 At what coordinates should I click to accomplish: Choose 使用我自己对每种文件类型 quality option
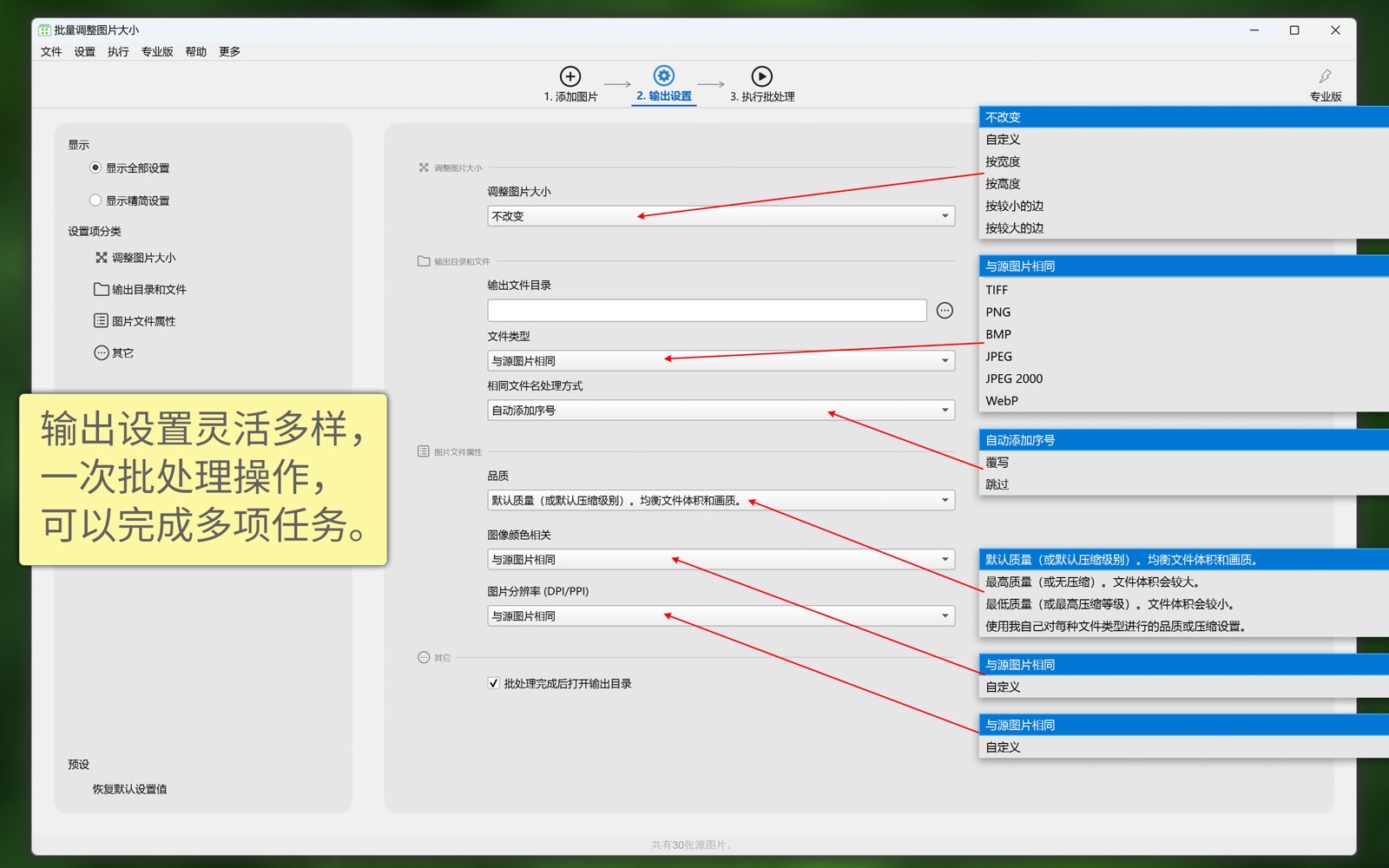click(x=1183, y=627)
